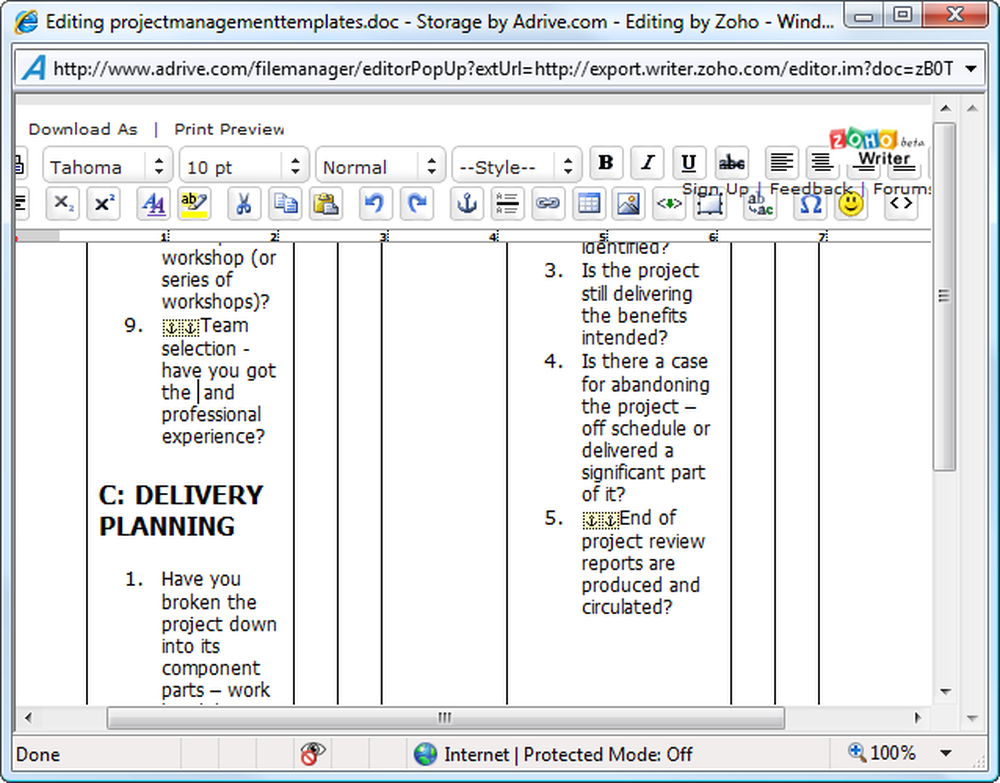The image size is (1000, 783).
Task: Open Print Preview
Action: click(x=229, y=129)
